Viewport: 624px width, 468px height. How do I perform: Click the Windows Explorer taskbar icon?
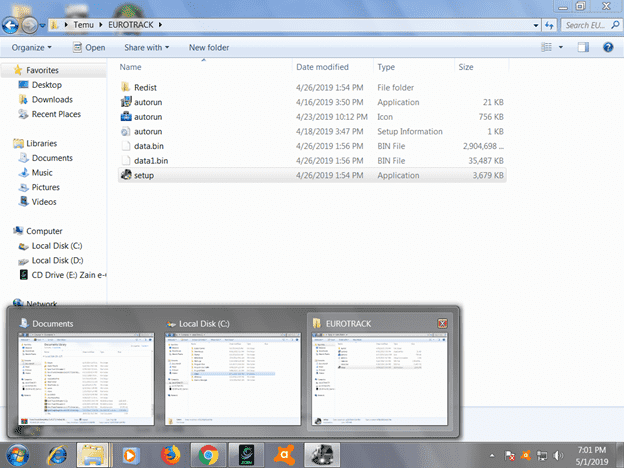pyautogui.click(x=93, y=455)
